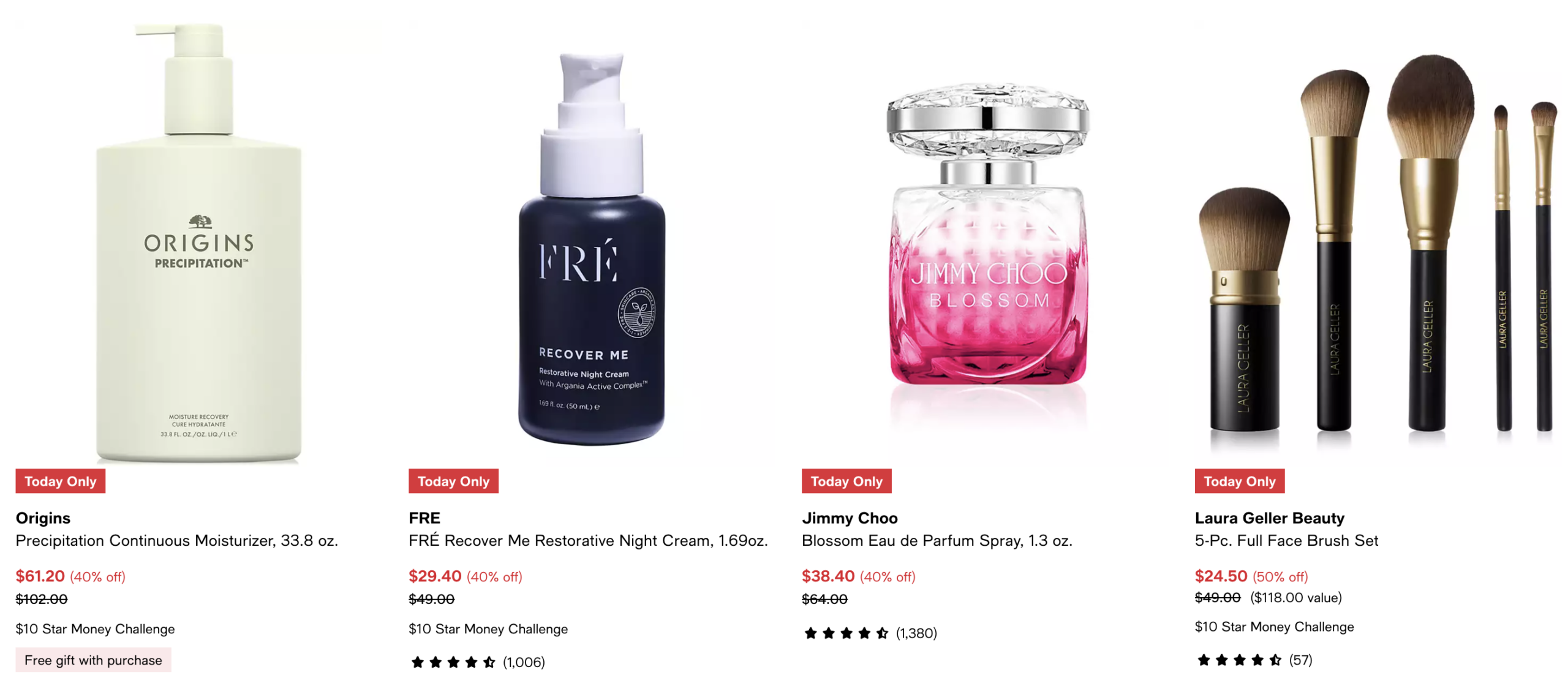Click the $10 Star Money Challenge under Laura Geller

click(1274, 627)
